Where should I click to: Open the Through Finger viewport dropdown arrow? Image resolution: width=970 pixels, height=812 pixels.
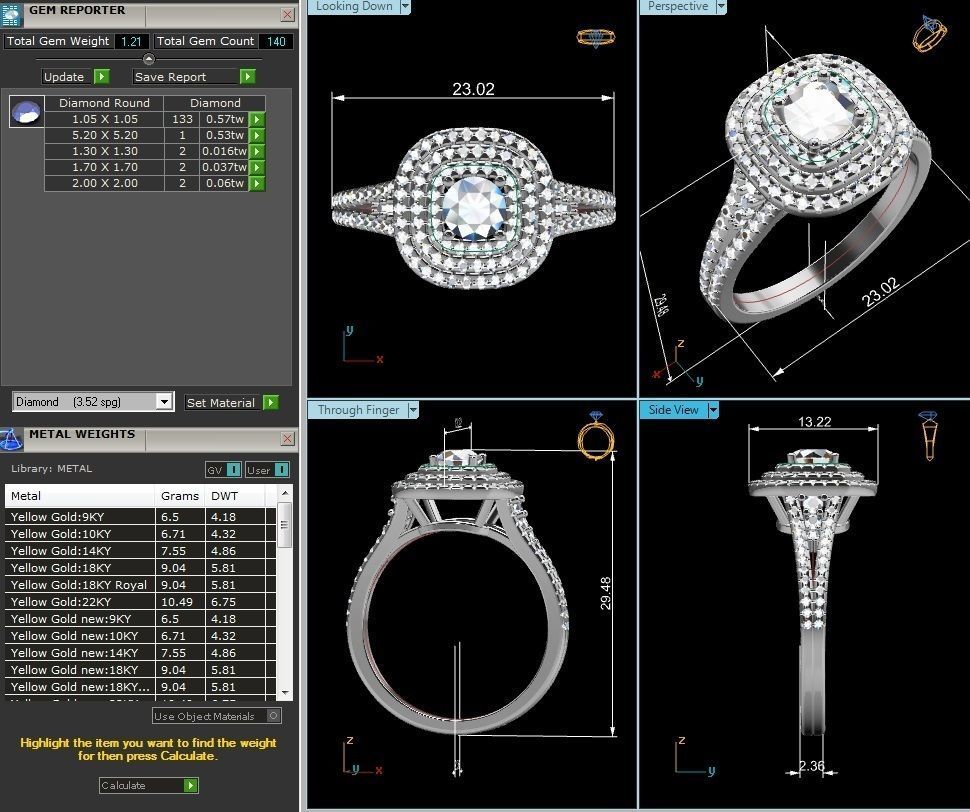tap(413, 410)
